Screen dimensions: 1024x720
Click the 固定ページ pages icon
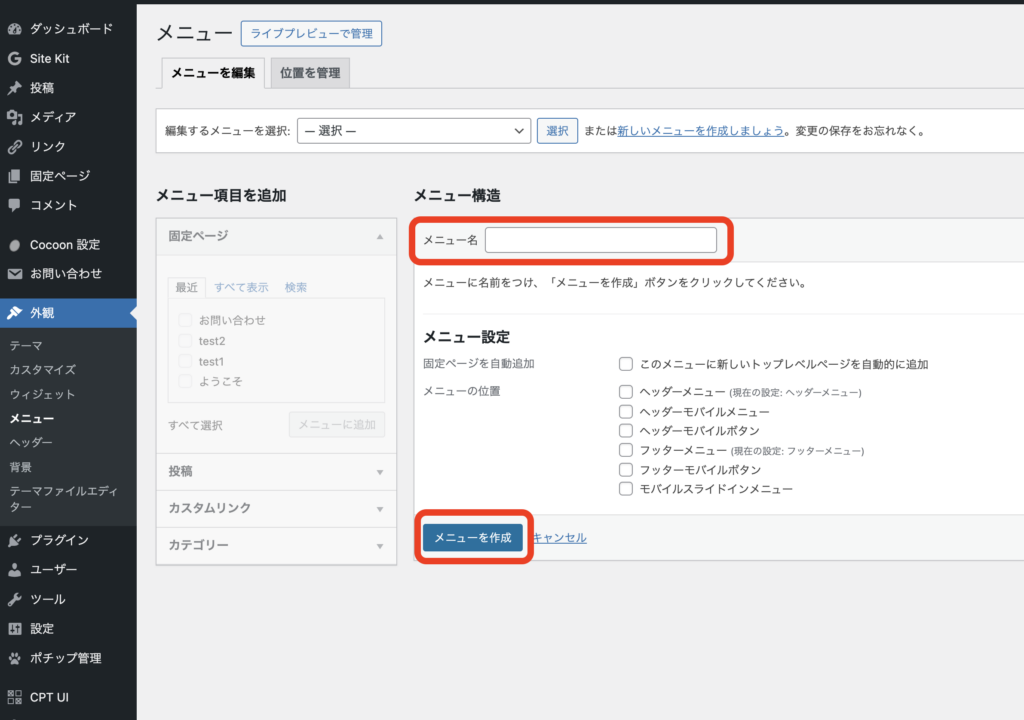14,176
